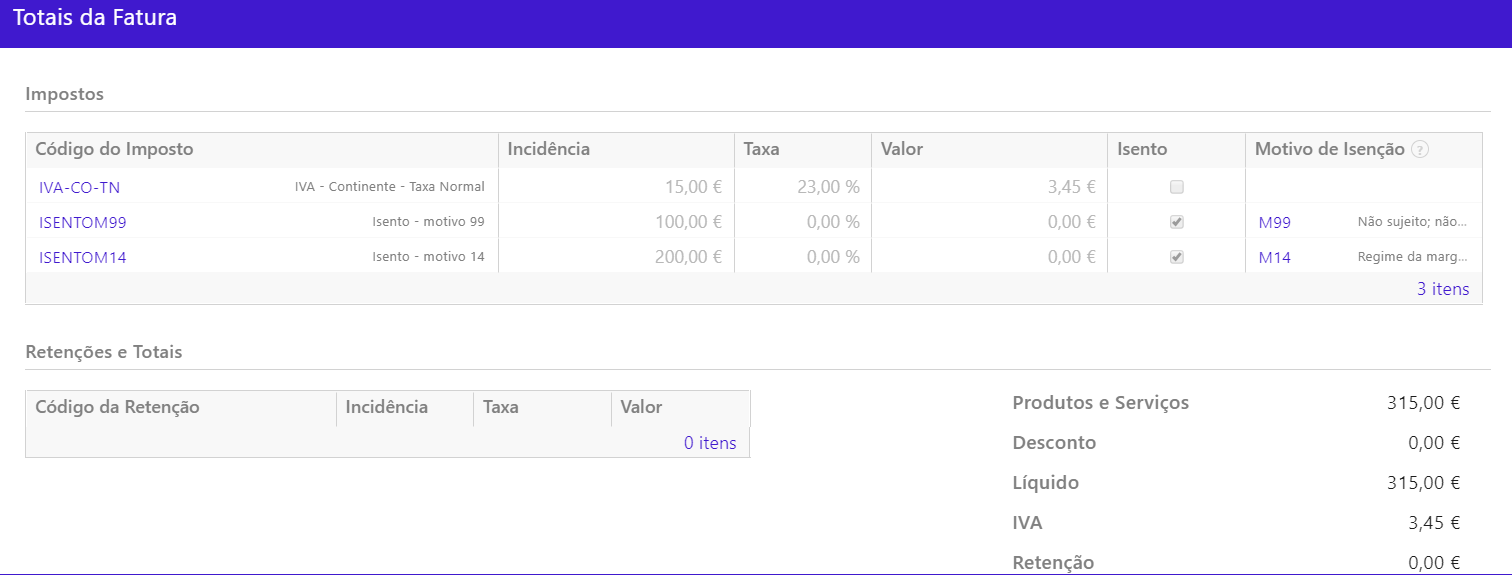Open the ISENTOM99 tax code link
This screenshot has width=1512, height=578.
tap(83, 222)
